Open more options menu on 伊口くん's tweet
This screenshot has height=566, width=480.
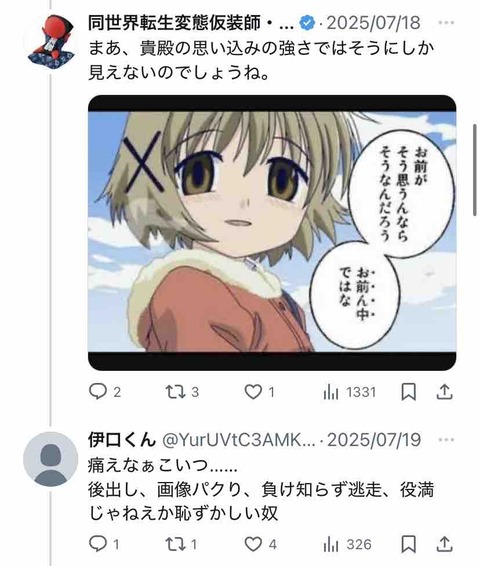coord(446,440)
